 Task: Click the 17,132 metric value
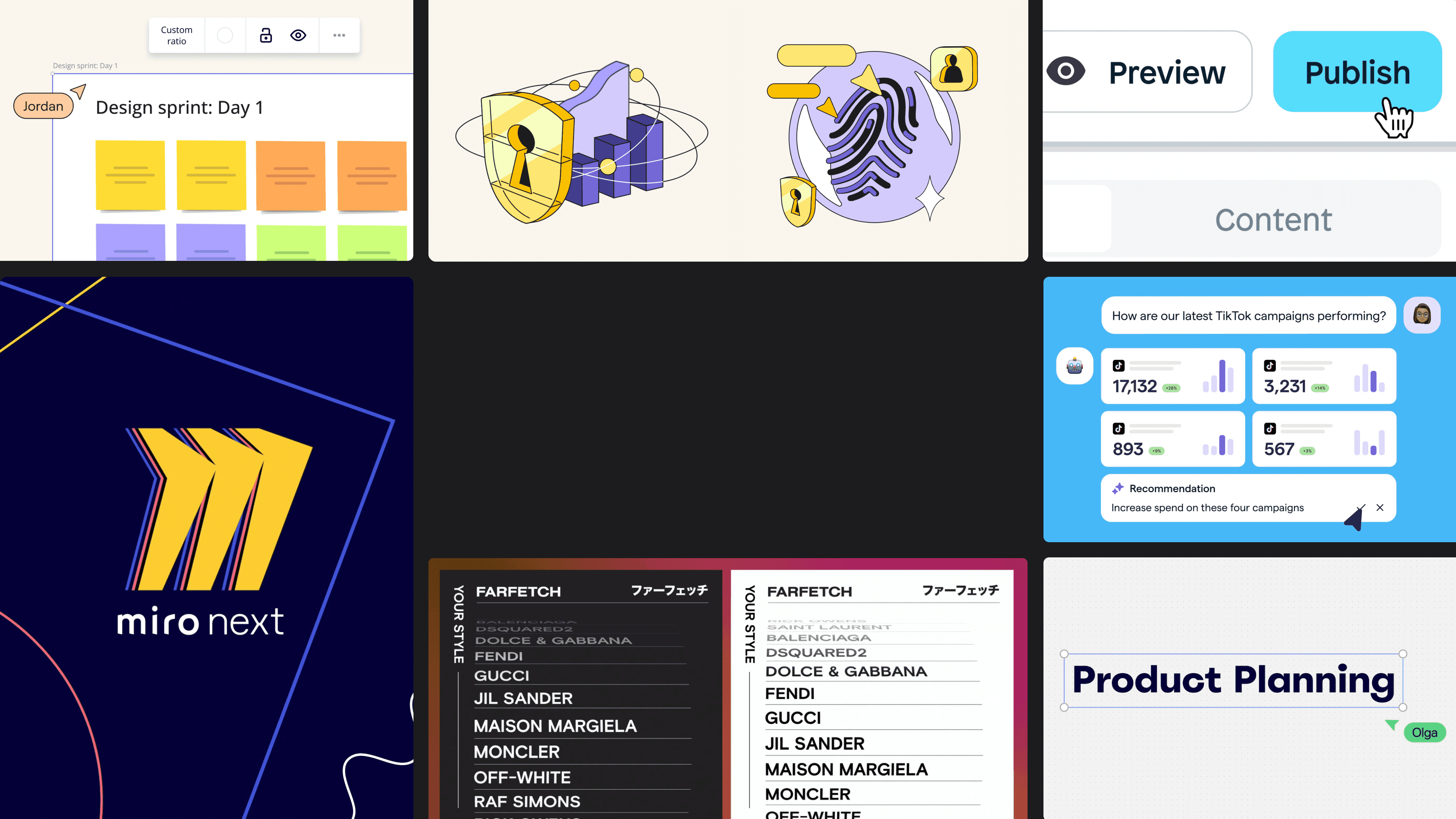tap(1134, 387)
